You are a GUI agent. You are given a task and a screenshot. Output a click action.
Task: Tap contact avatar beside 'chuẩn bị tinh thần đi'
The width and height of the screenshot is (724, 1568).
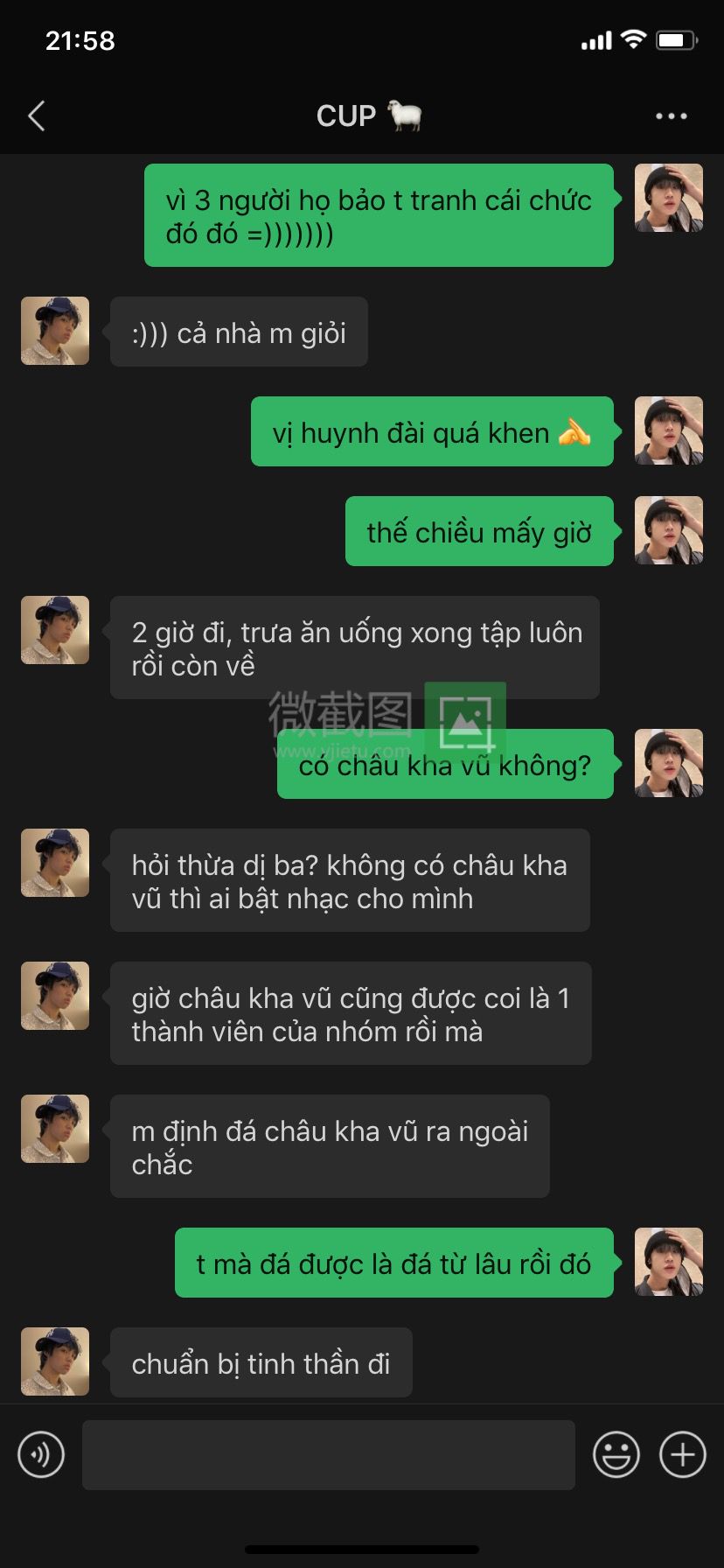coord(55,1361)
